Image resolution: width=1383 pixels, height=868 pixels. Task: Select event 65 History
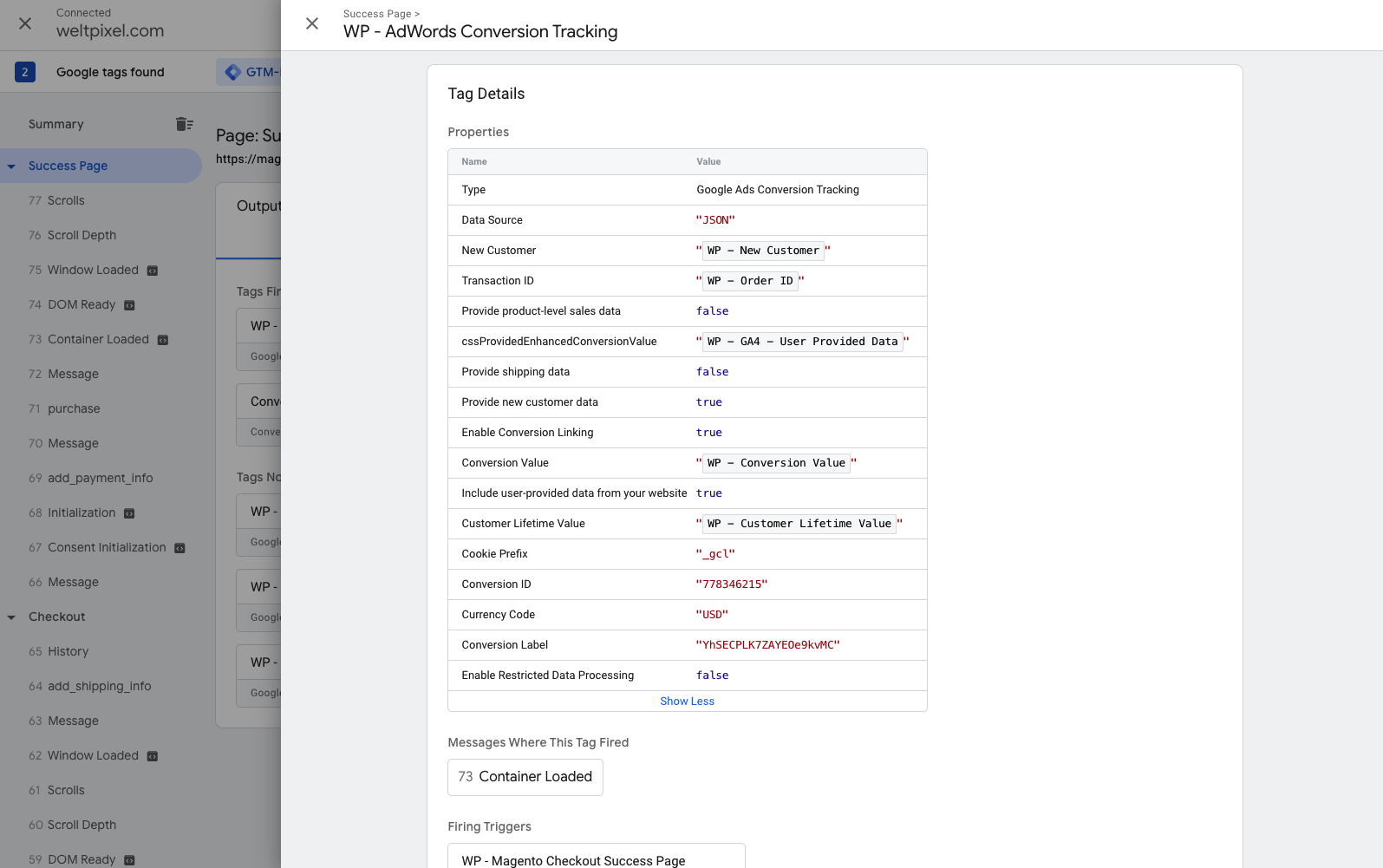pyautogui.click(x=59, y=651)
